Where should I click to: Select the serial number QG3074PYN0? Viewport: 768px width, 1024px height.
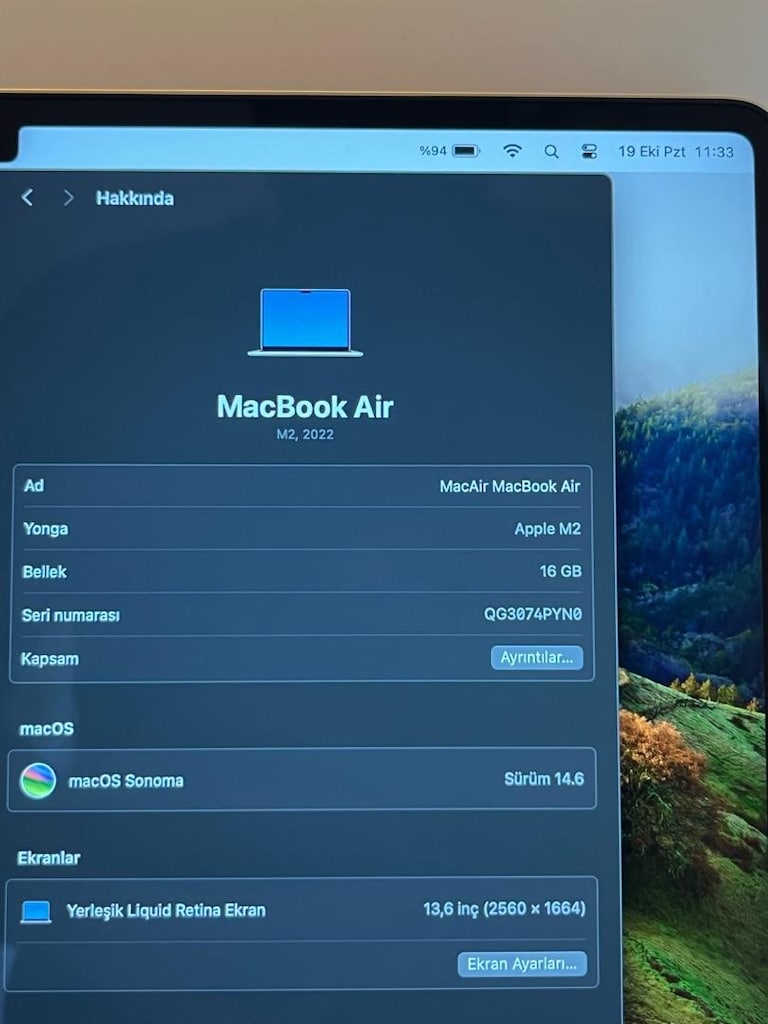(x=532, y=614)
